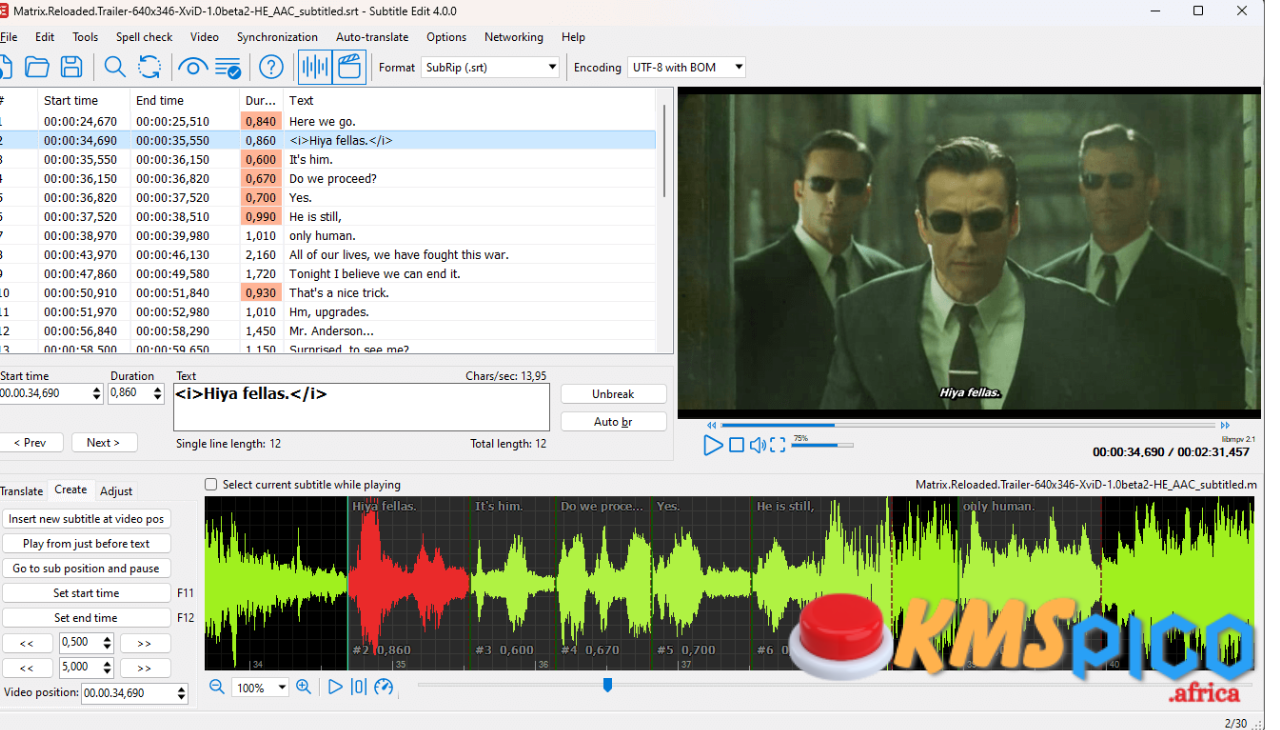
Task: Open waveform playback speed gauge icon
Action: point(383,687)
